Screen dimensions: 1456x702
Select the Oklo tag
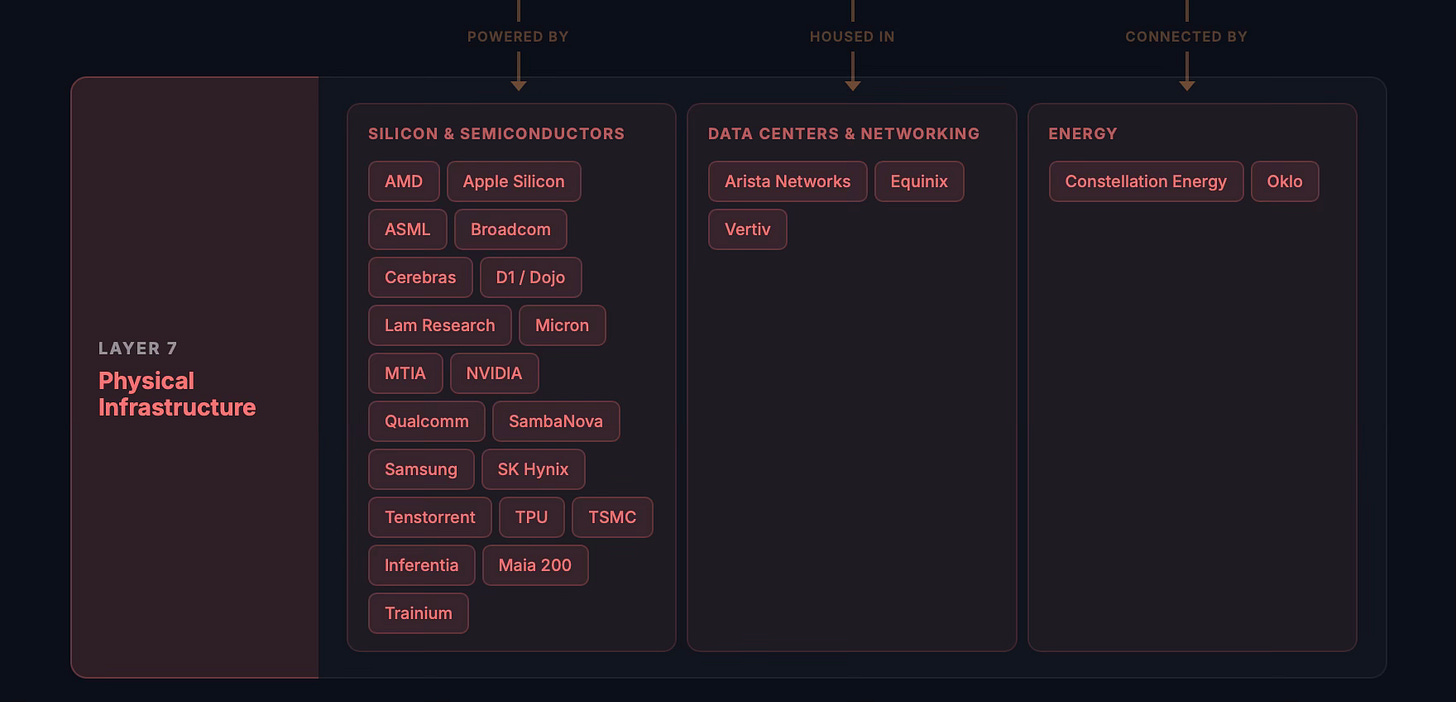[1285, 181]
